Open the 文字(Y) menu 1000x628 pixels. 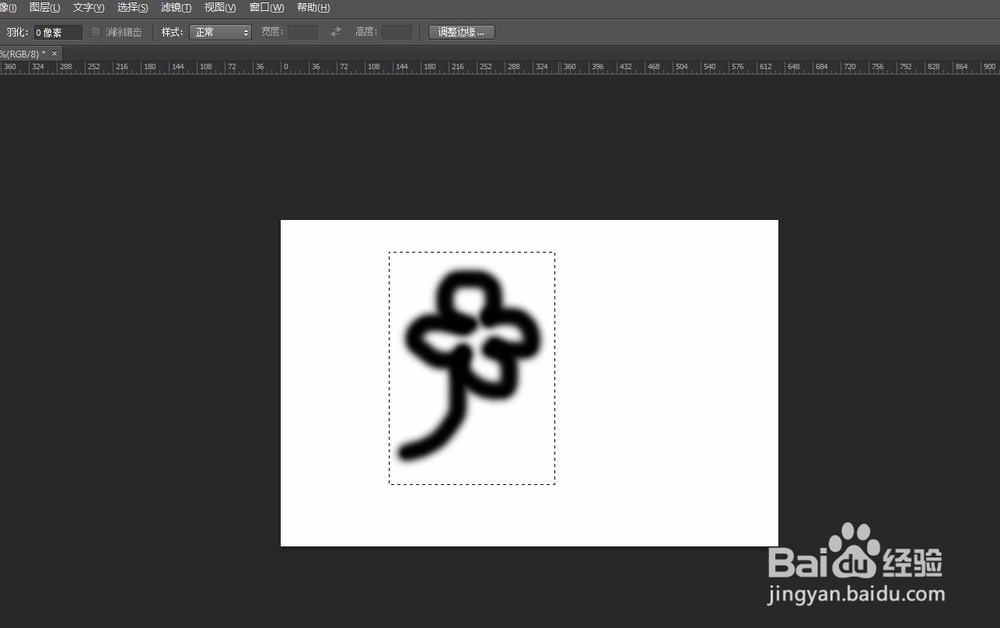click(89, 8)
